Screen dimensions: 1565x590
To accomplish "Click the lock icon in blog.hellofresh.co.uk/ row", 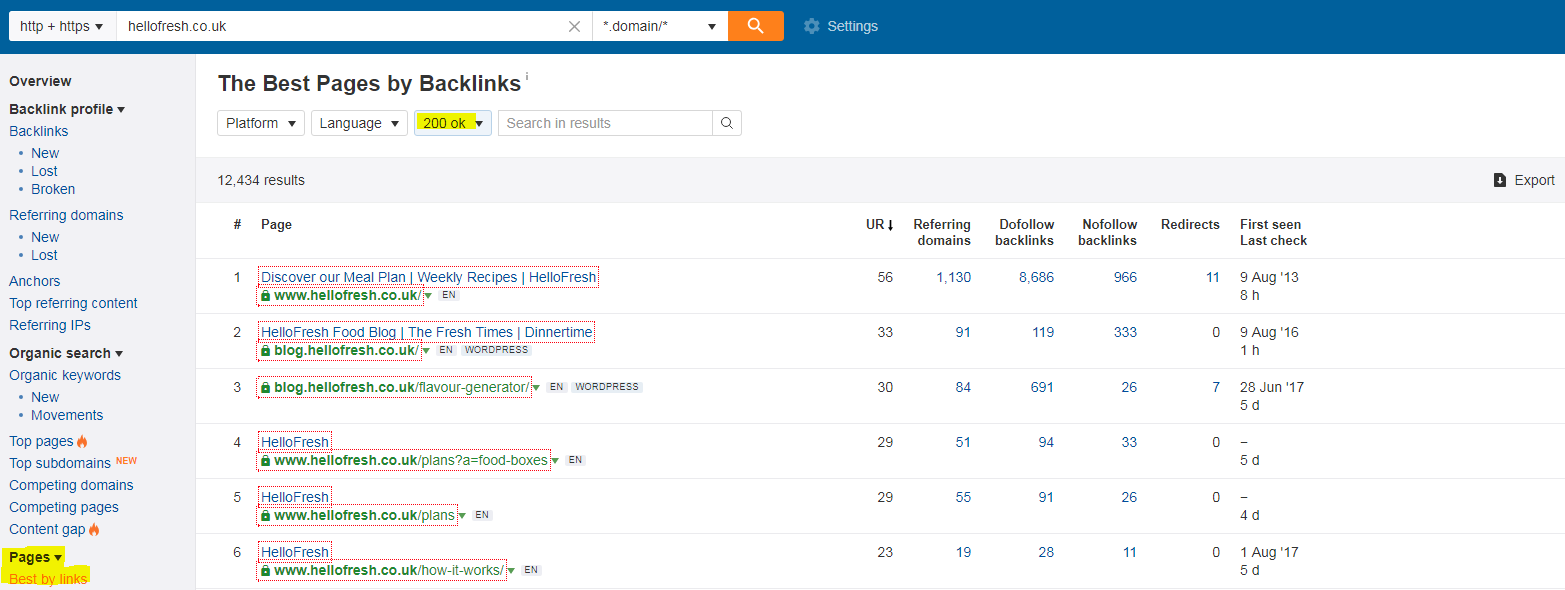I will tap(266, 351).
